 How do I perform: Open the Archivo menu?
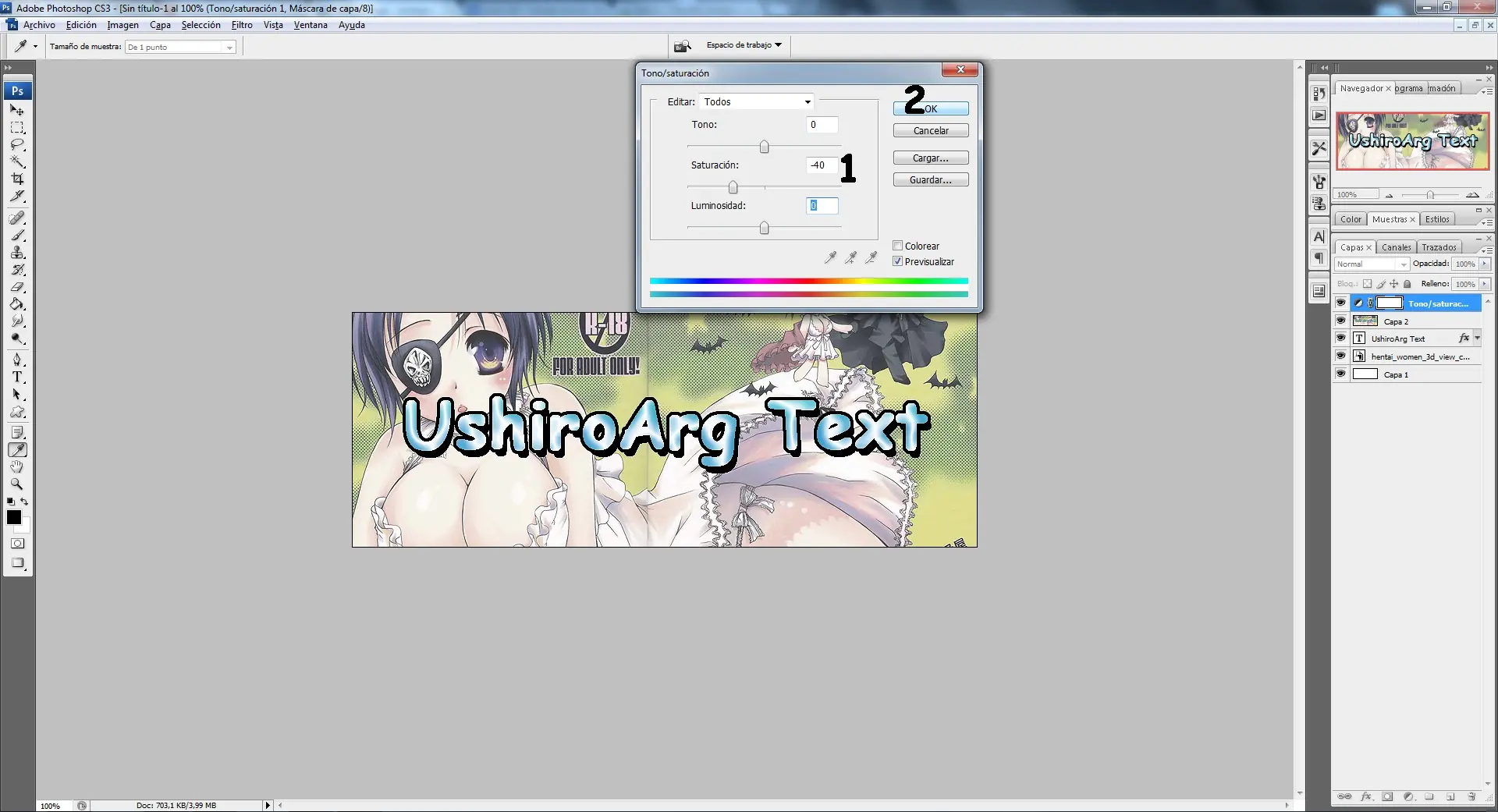39,25
